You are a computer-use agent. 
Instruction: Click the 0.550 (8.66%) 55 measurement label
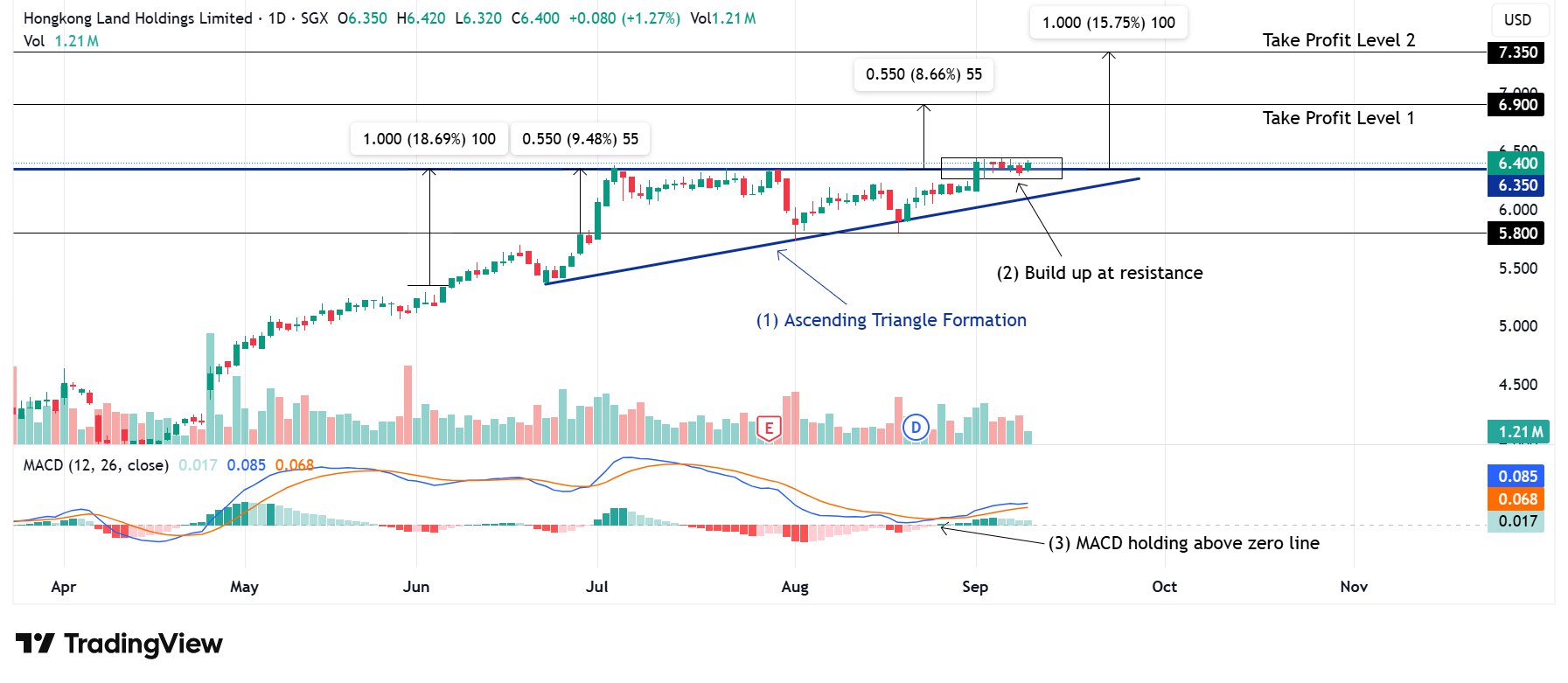coord(924,74)
